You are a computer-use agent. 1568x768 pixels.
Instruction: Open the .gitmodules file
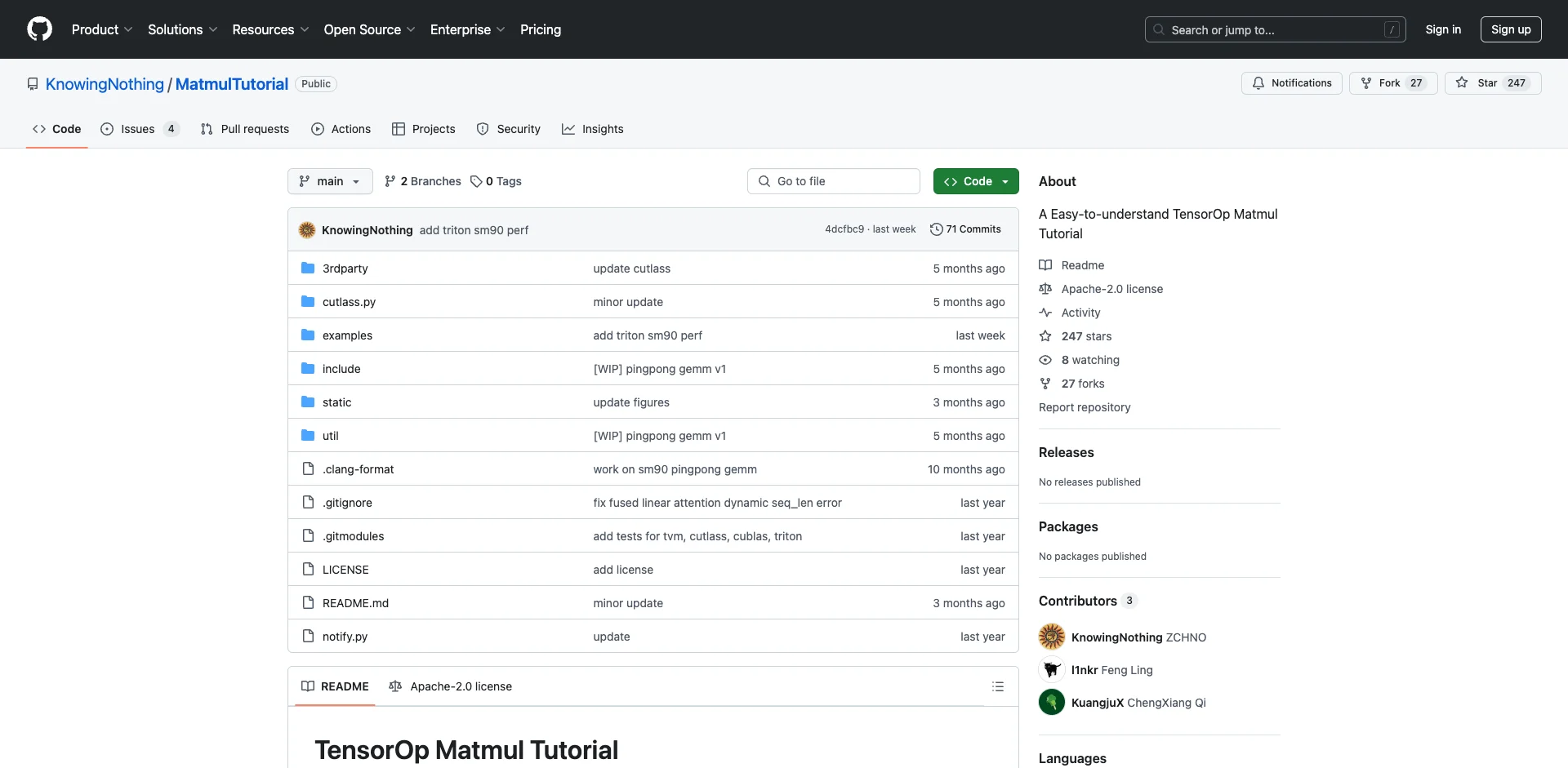353,536
